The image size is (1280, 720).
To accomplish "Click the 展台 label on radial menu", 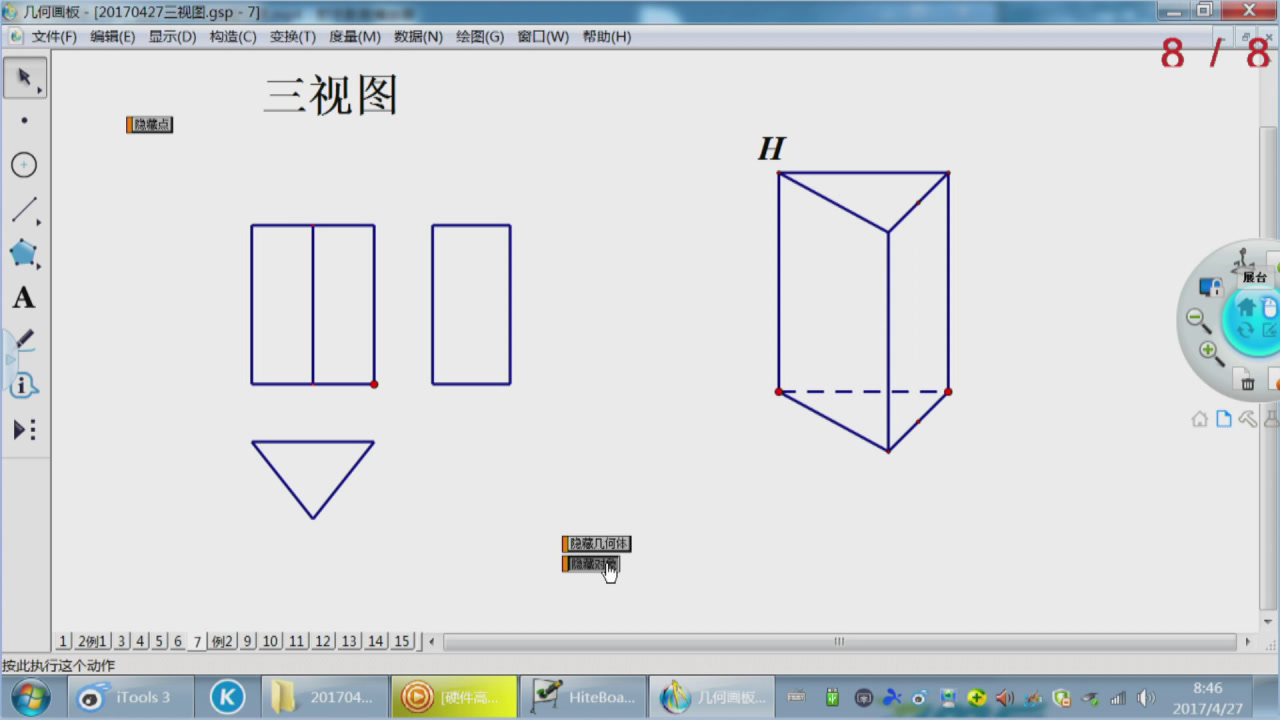I will (1255, 277).
